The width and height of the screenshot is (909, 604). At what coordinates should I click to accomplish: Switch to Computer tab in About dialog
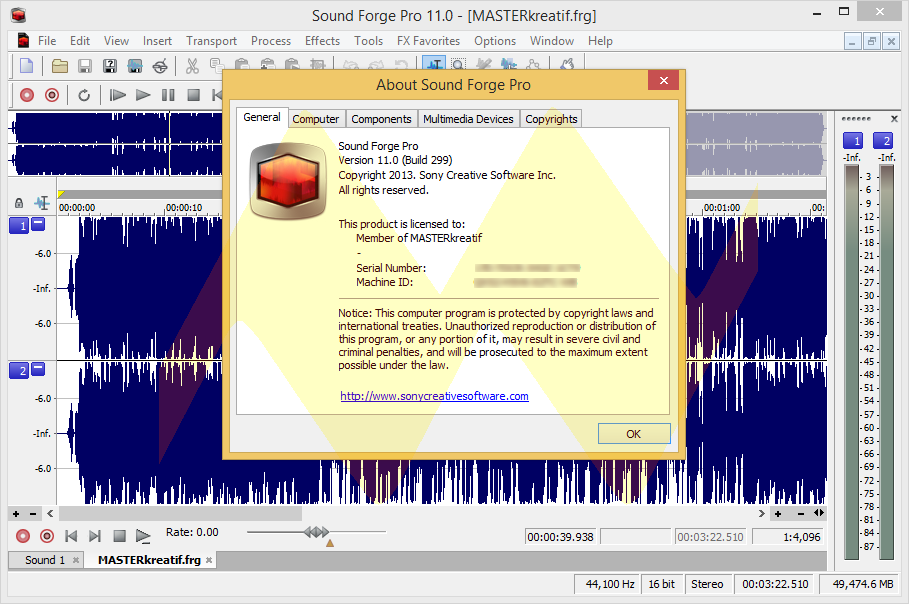tap(315, 119)
